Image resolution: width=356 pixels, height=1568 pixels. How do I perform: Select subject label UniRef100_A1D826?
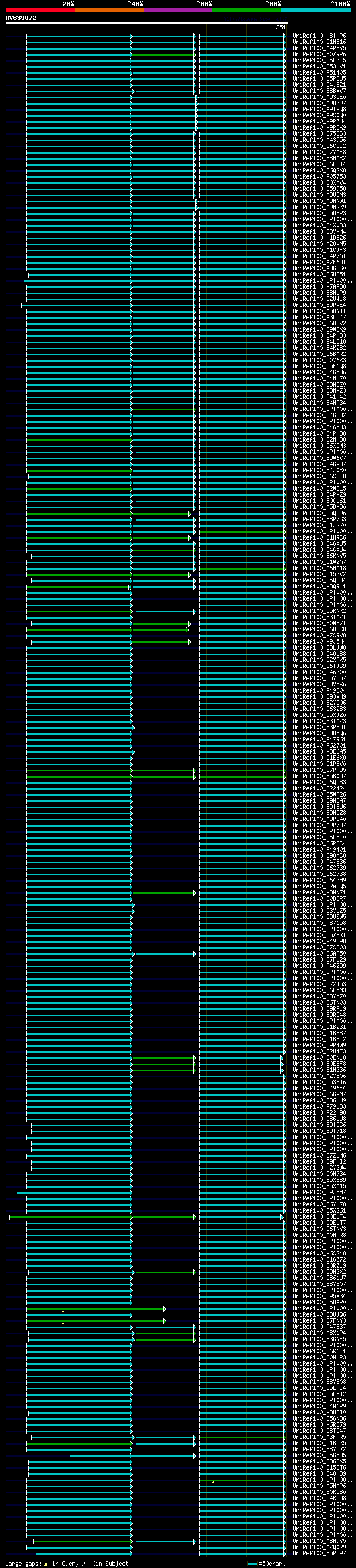click(x=319, y=238)
